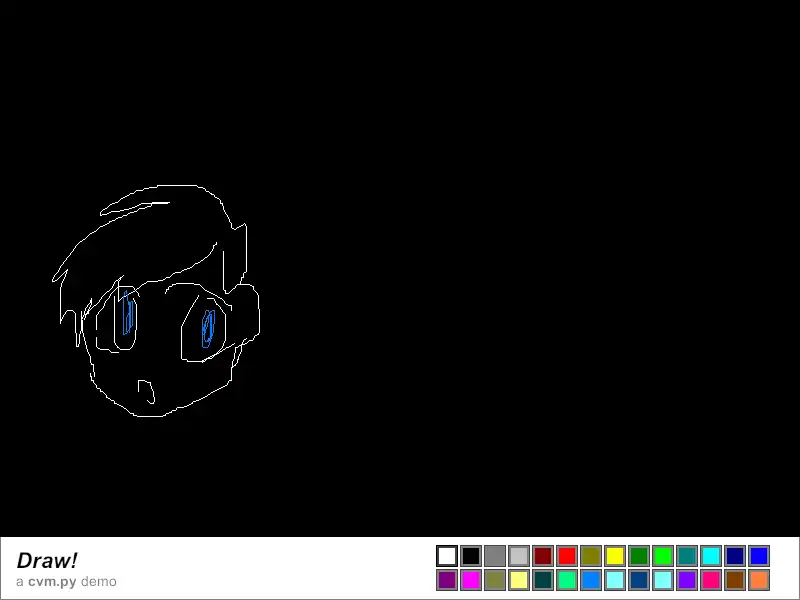
Task: Select the hot pink color swatch
Action: tap(711, 580)
